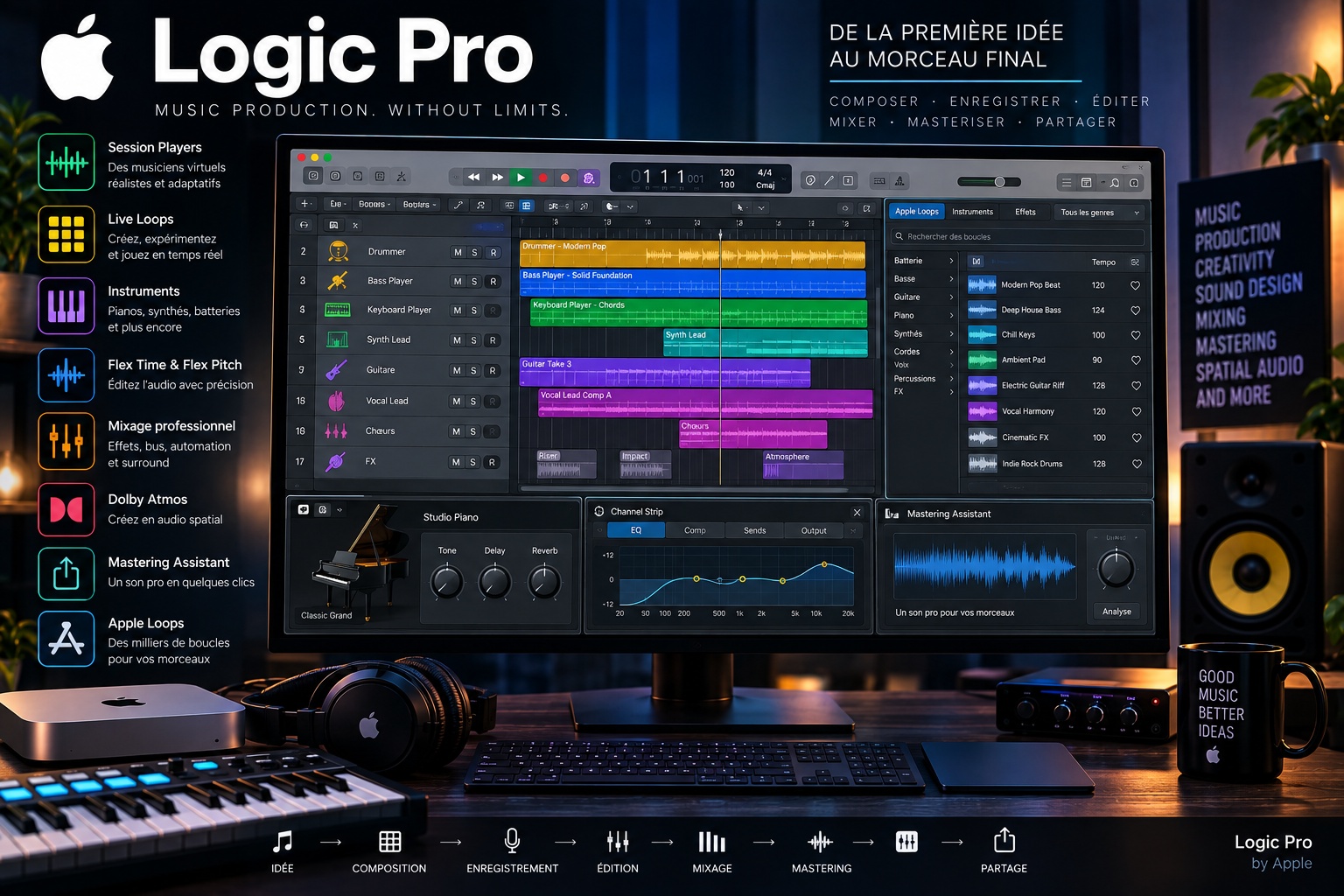Open the list editors icon in the toolbar

point(1067,183)
